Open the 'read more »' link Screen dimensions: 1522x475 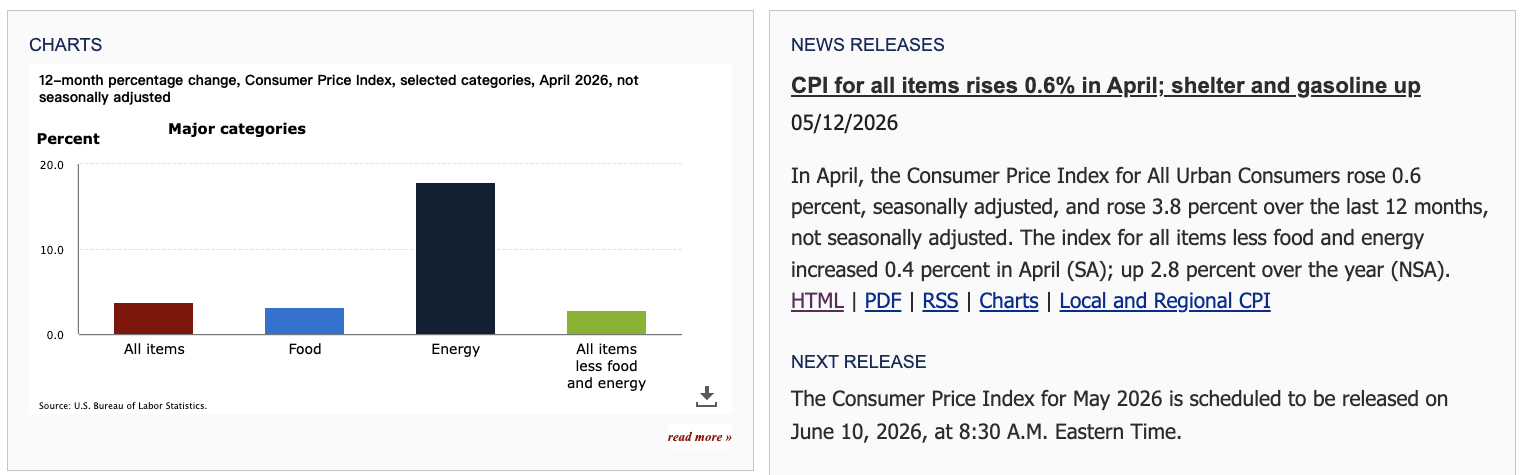pos(700,437)
